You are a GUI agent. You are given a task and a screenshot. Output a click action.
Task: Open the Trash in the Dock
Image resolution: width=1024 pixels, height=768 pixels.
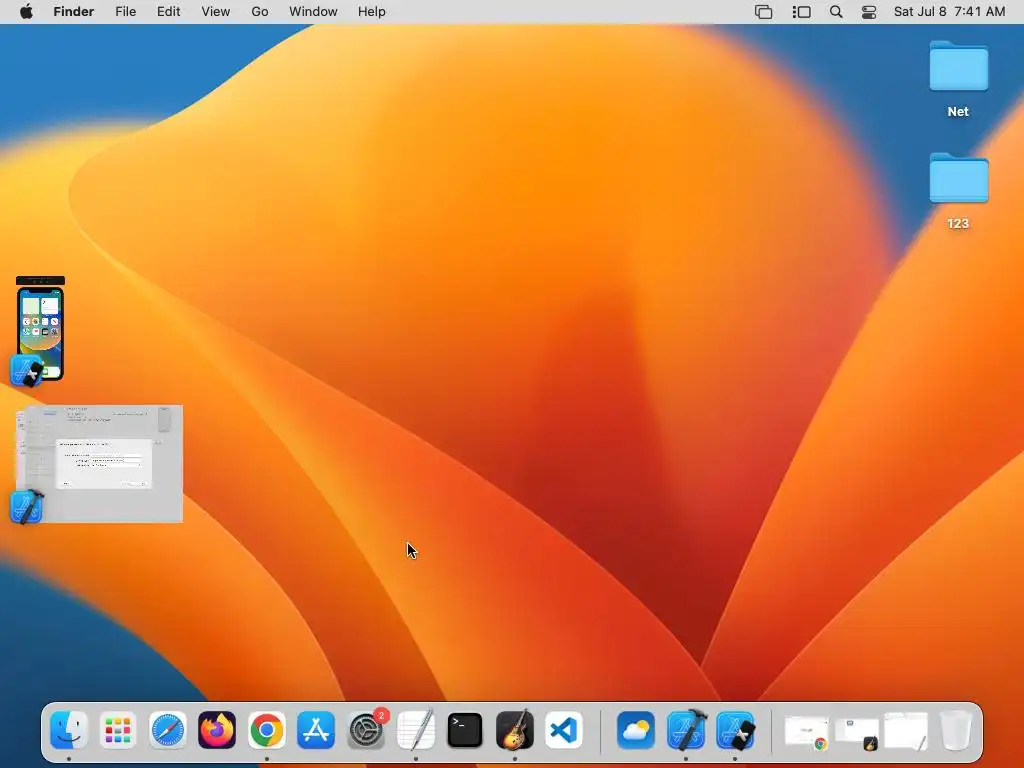click(x=955, y=730)
